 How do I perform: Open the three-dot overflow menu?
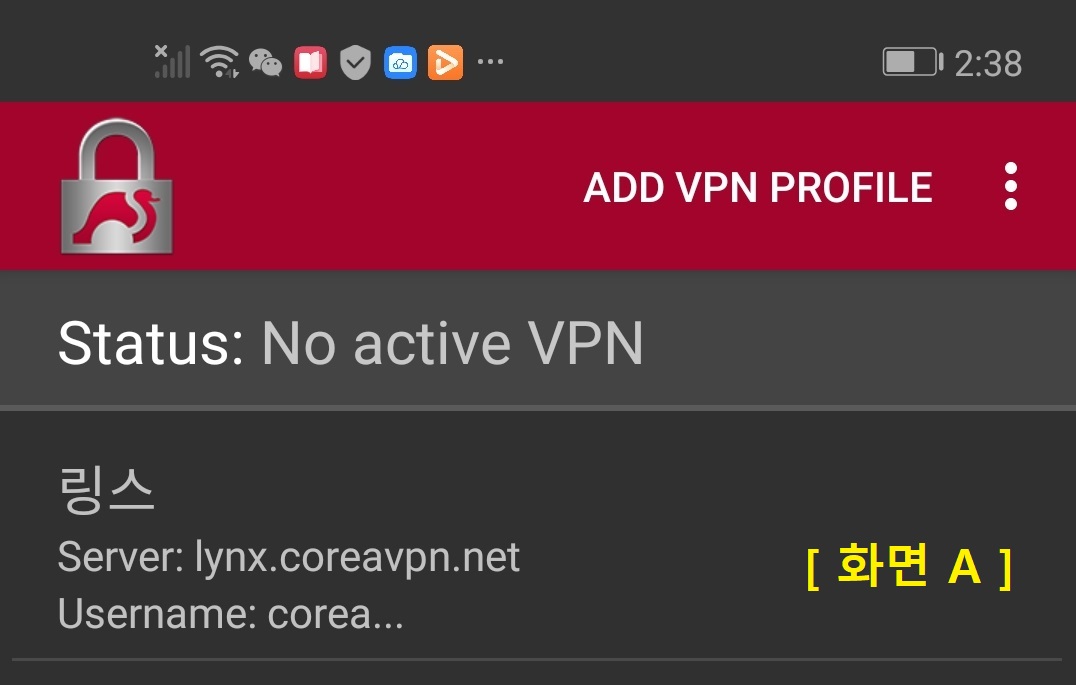pyautogui.click(x=1010, y=186)
